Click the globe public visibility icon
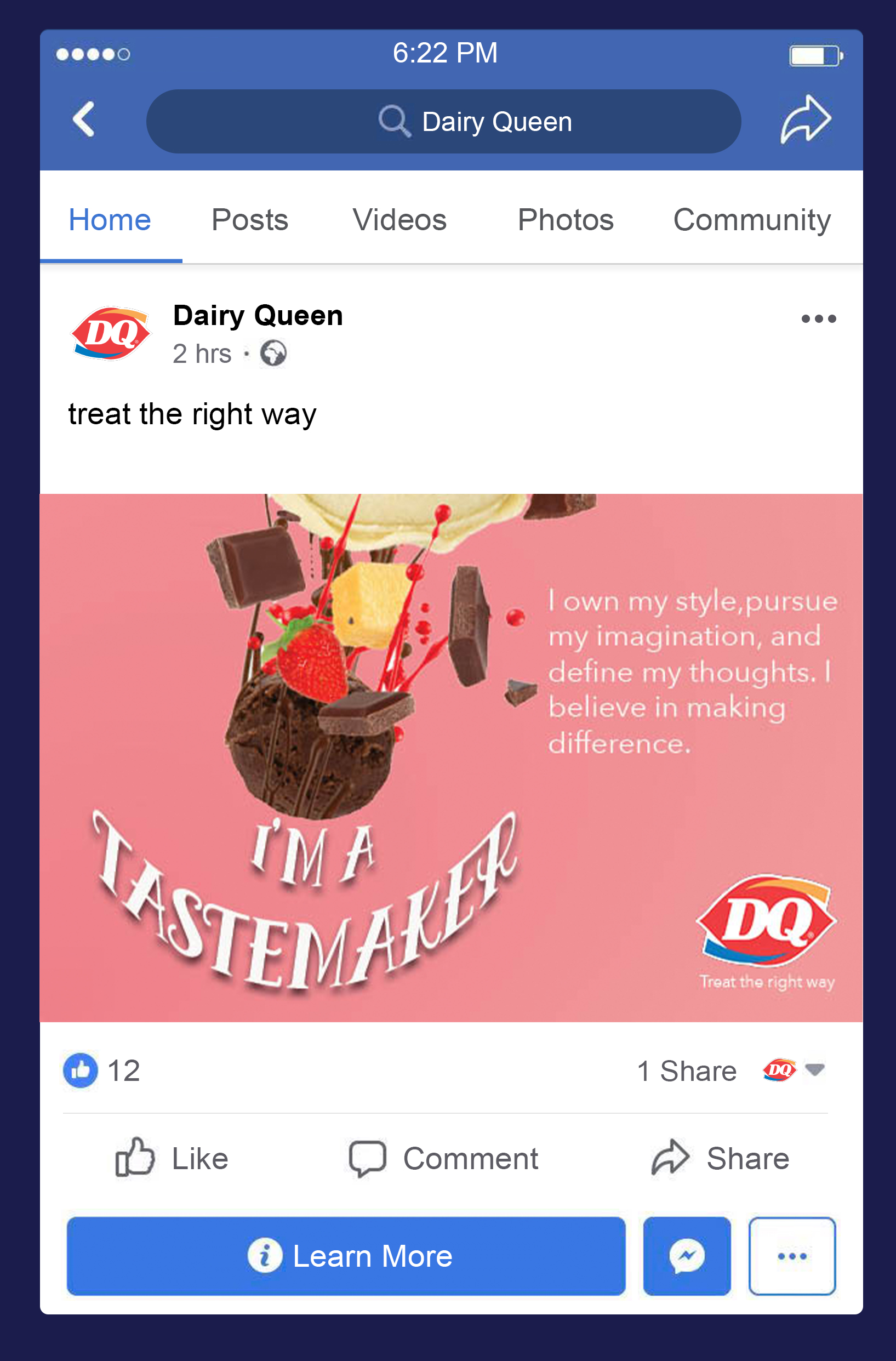This screenshot has height=1361, width=896. (x=273, y=353)
